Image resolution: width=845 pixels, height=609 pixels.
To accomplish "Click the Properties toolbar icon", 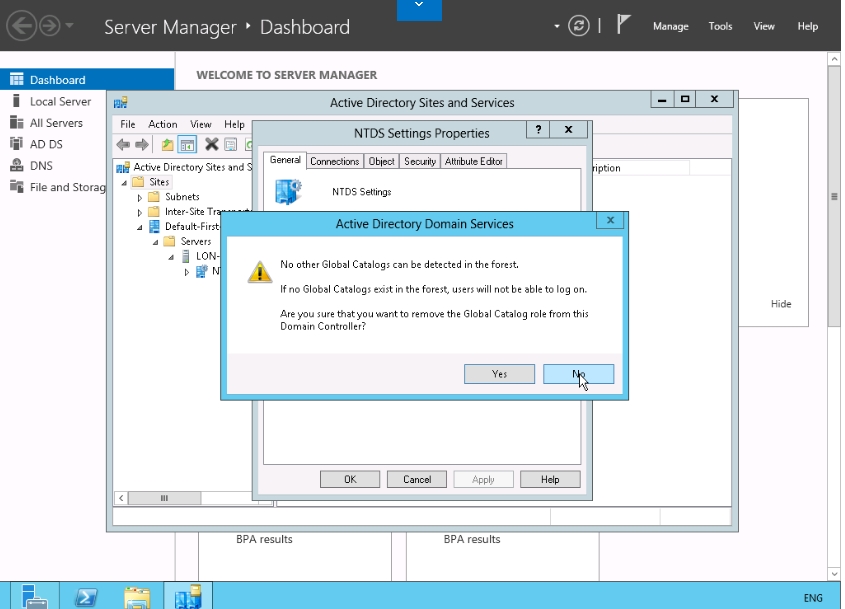I will (x=230, y=145).
